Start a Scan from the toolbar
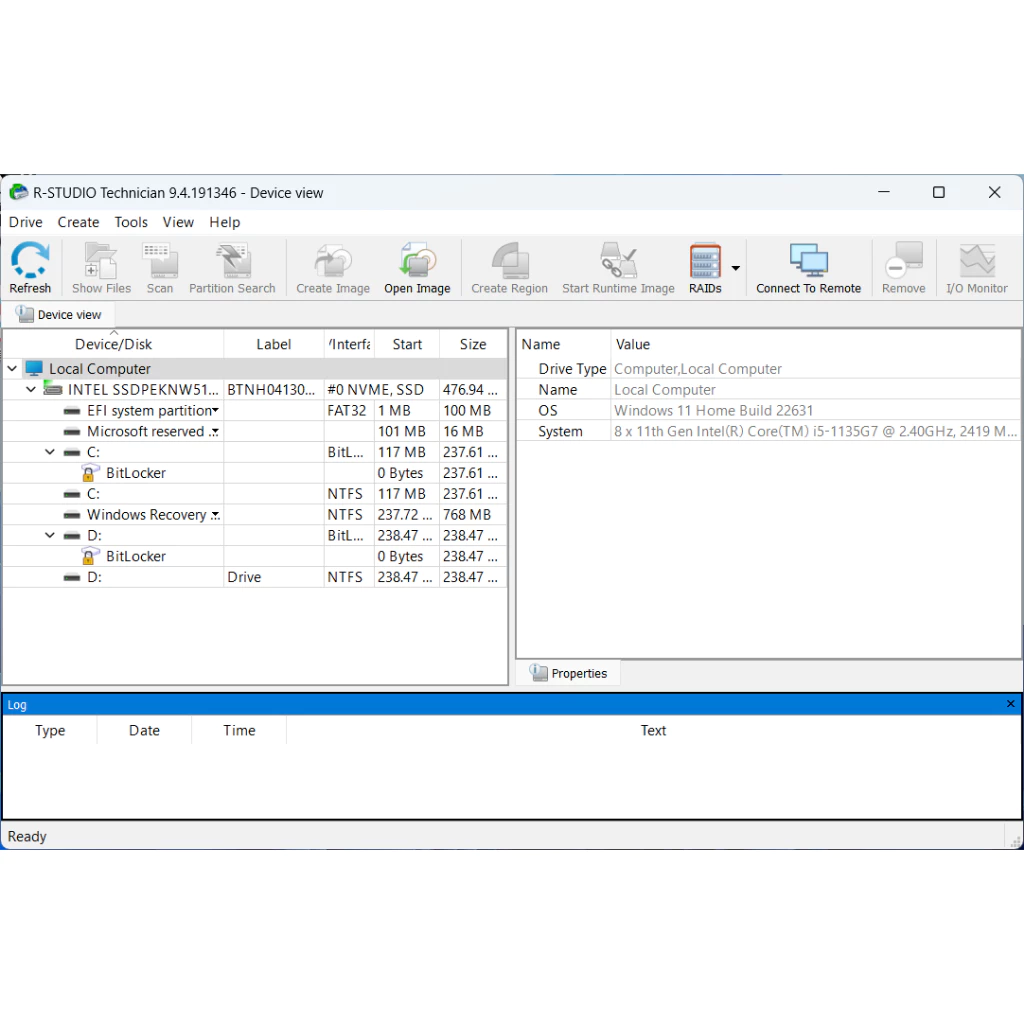Image resolution: width=1024 pixels, height=1024 pixels. click(x=160, y=268)
